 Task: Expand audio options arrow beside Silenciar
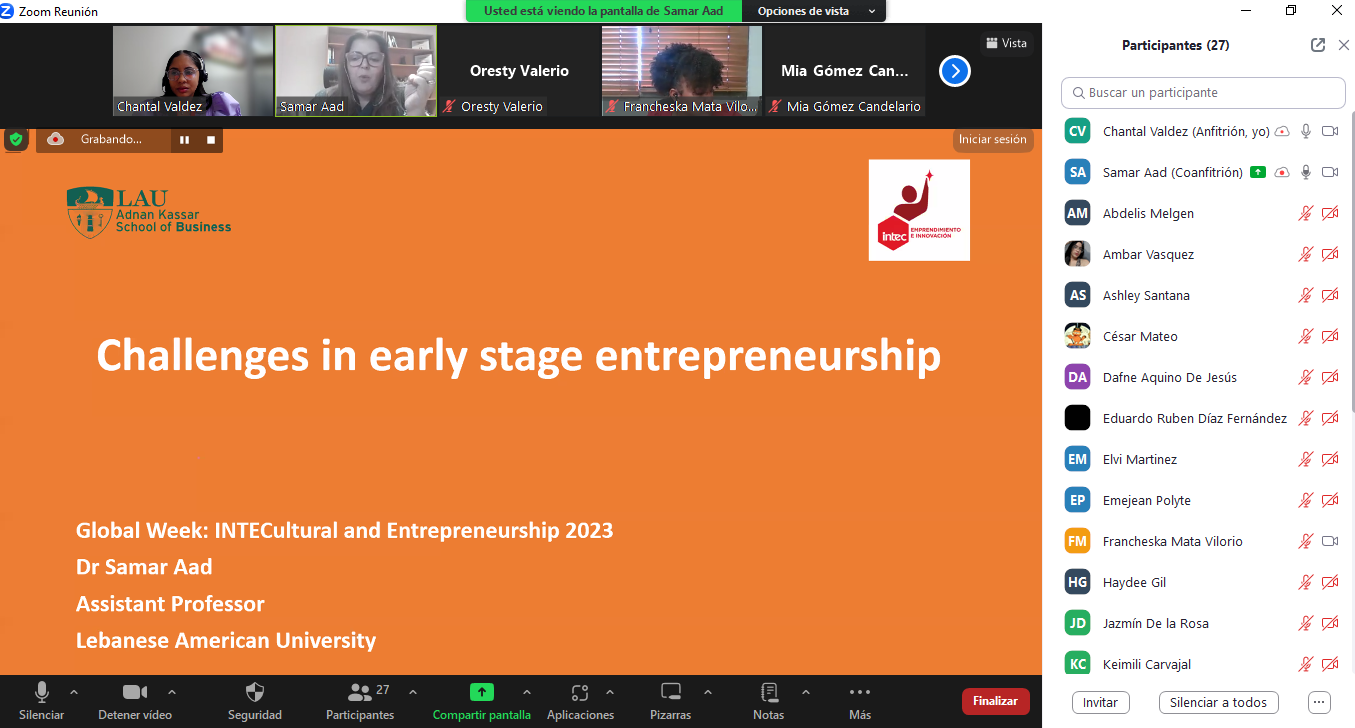[74, 692]
